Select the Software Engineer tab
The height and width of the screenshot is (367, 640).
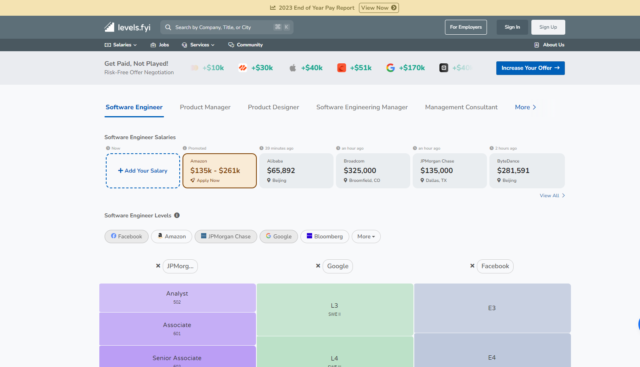[x=134, y=107]
